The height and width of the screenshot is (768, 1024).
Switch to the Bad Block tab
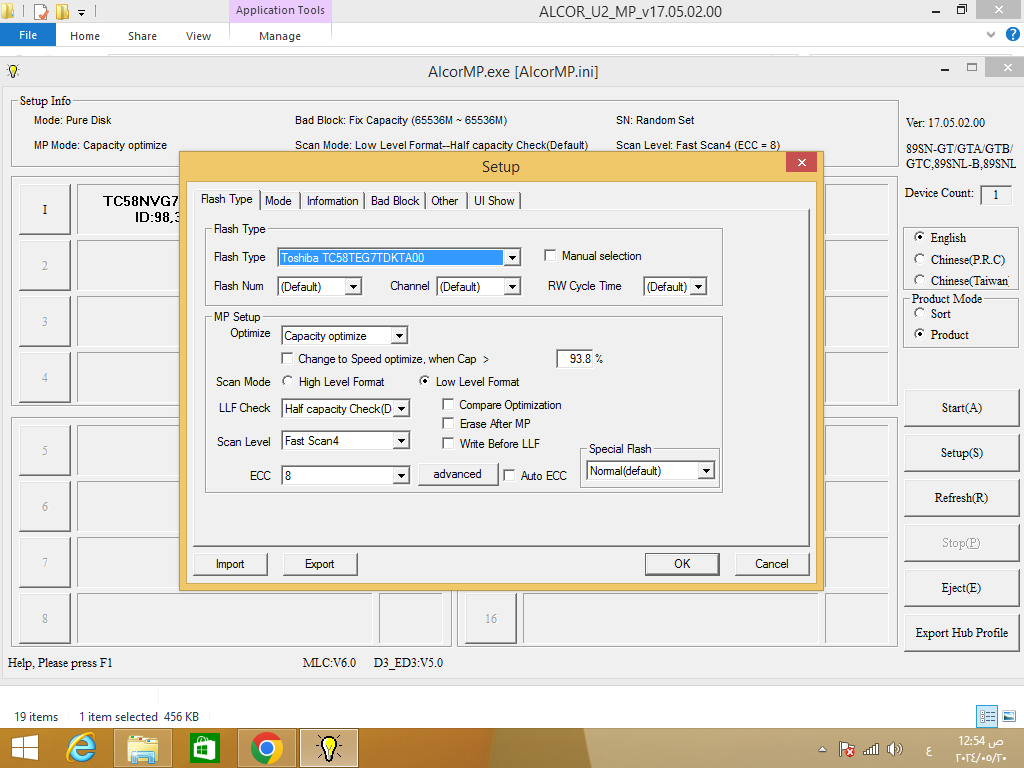(x=395, y=200)
